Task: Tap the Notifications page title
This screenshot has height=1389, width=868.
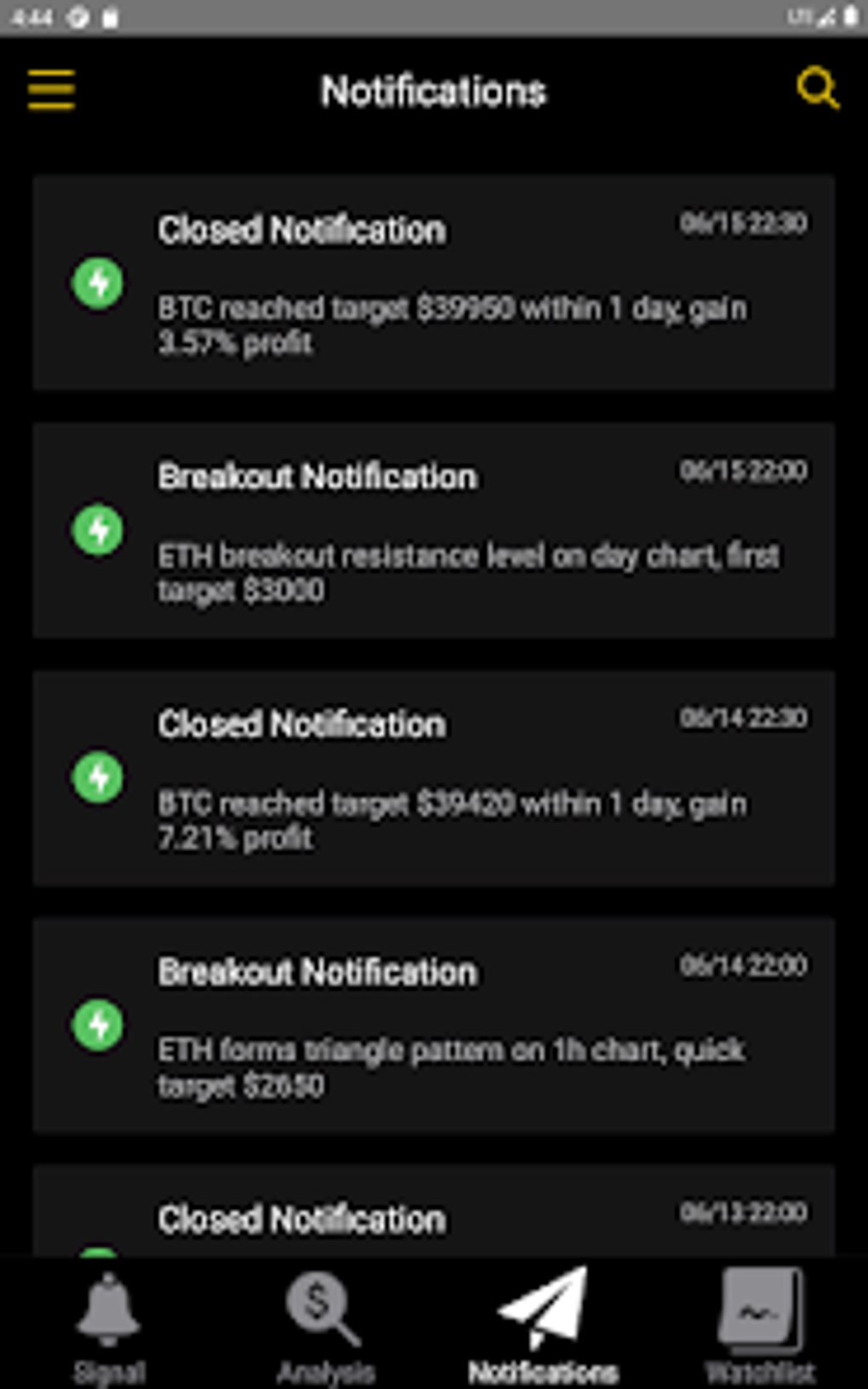Action: (x=433, y=91)
